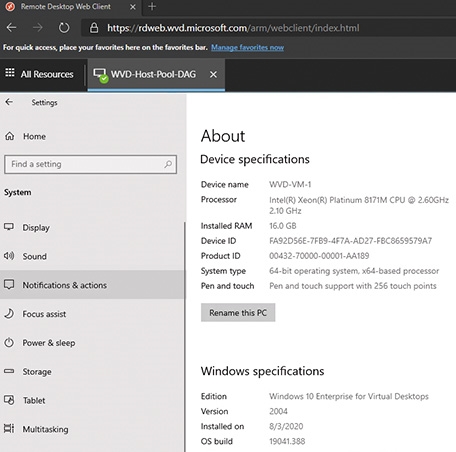Click the search magnifier icon
Screen dimensions: 456x452
[x=168, y=164]
